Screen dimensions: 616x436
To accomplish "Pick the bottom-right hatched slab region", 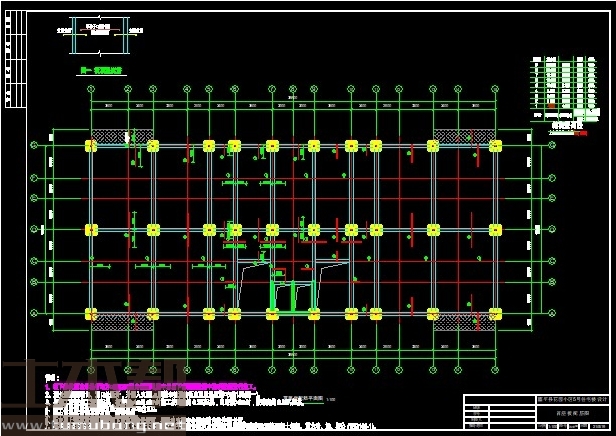I will (462, 321).
